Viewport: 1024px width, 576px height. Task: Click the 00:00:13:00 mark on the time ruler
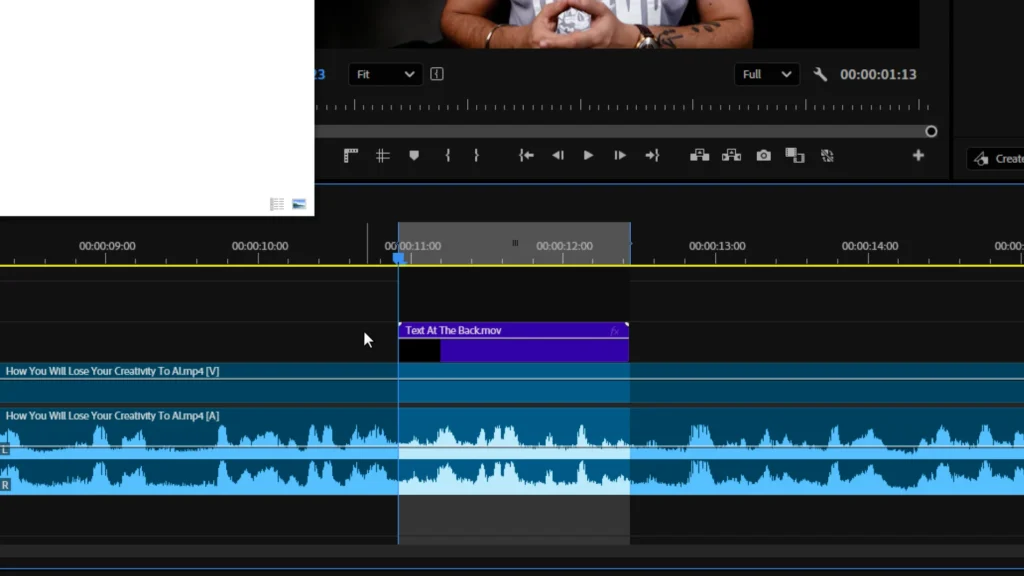pos(716,246)
